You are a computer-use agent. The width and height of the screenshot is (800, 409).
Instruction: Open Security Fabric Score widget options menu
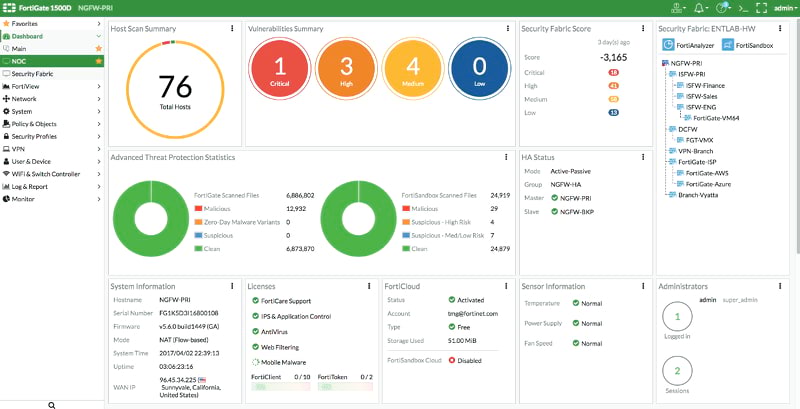pos(643,29)
